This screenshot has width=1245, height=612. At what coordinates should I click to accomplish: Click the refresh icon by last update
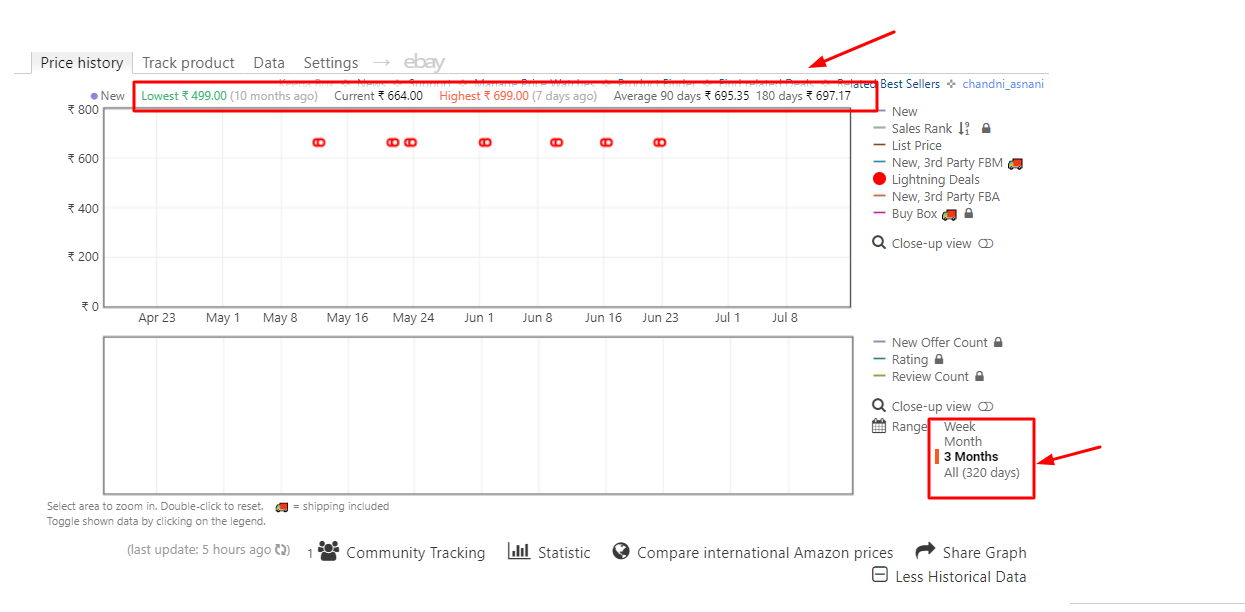pos(283,550)
